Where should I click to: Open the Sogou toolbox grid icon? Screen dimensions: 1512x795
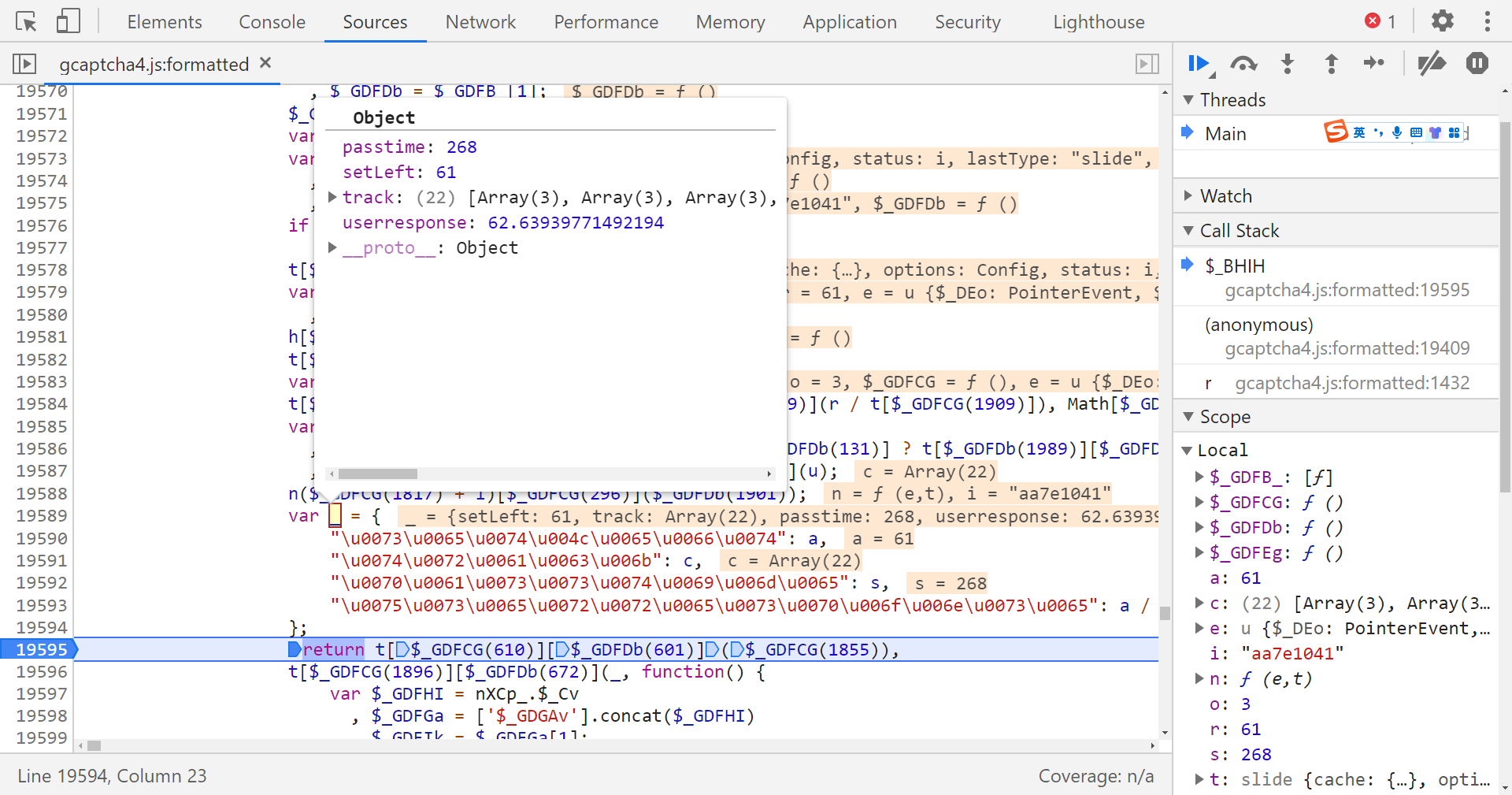click(1454, 132)
